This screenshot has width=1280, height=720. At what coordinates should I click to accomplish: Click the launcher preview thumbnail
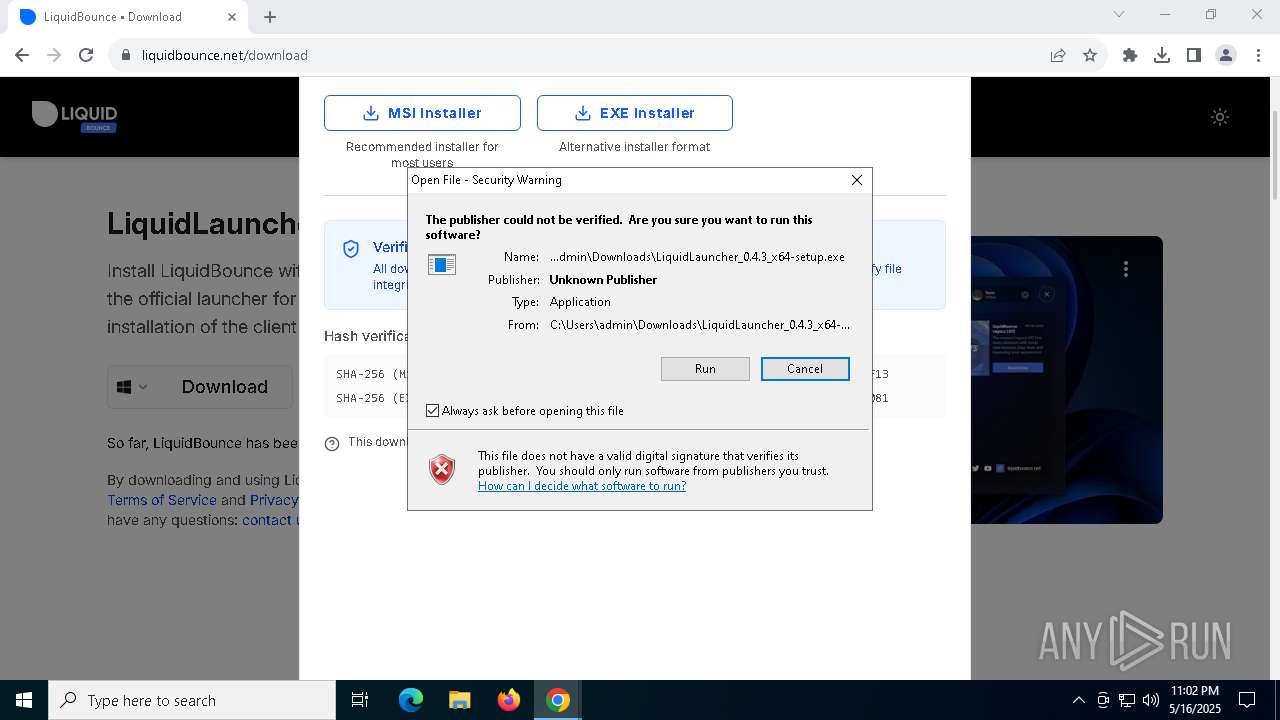click(1066, 380)
